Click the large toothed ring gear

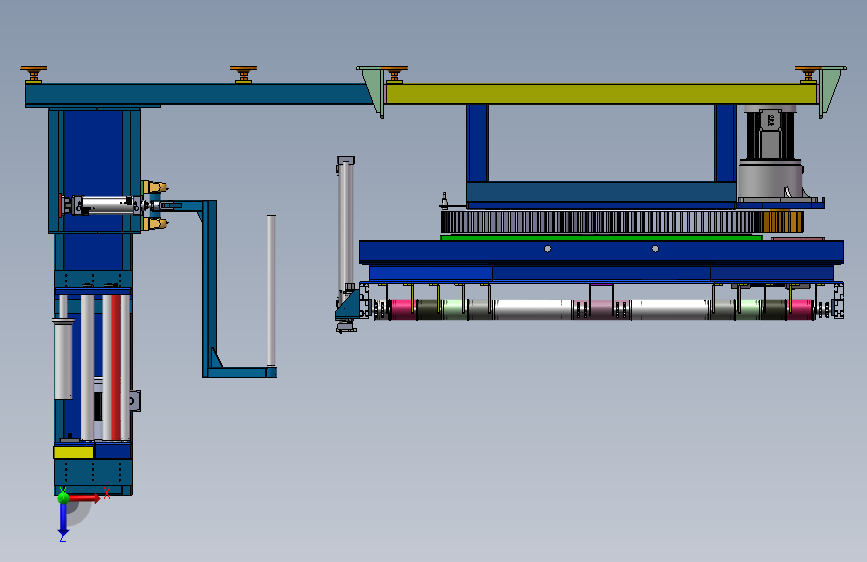tap(600, 222)
